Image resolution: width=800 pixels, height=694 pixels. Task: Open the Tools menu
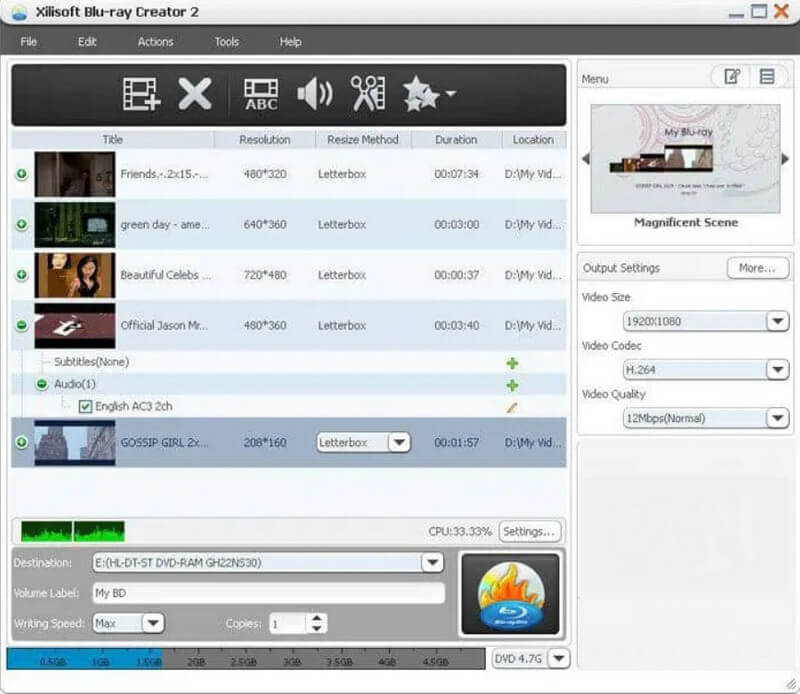pos(227,42)
